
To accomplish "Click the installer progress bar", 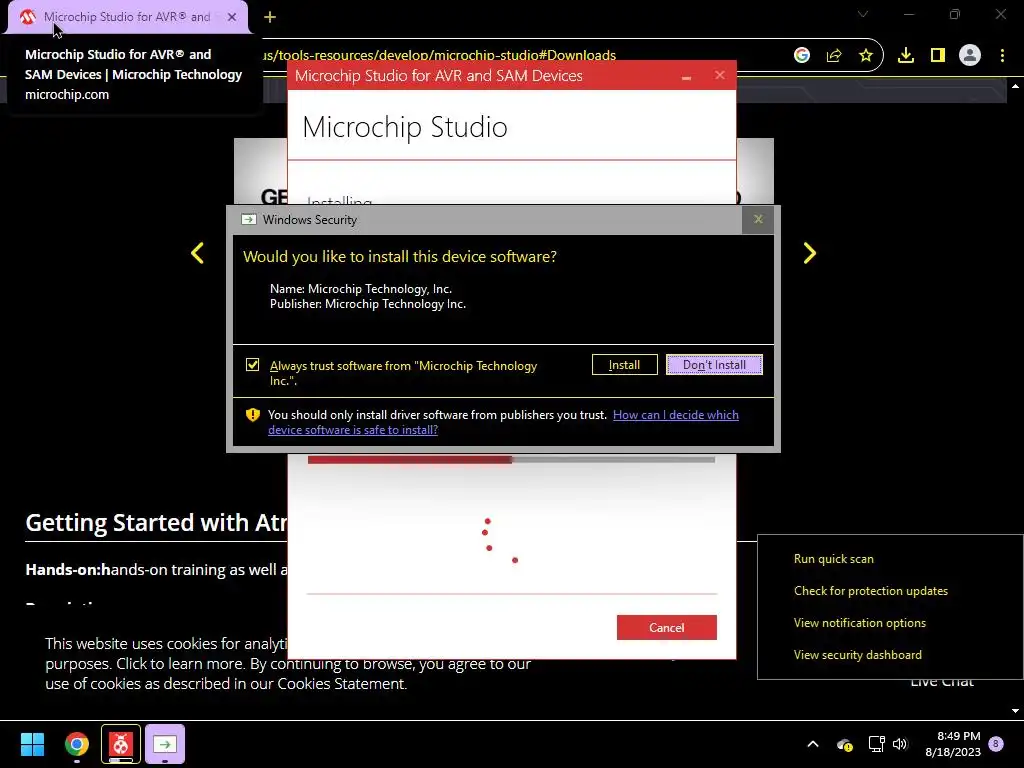I will pos(511,460).
